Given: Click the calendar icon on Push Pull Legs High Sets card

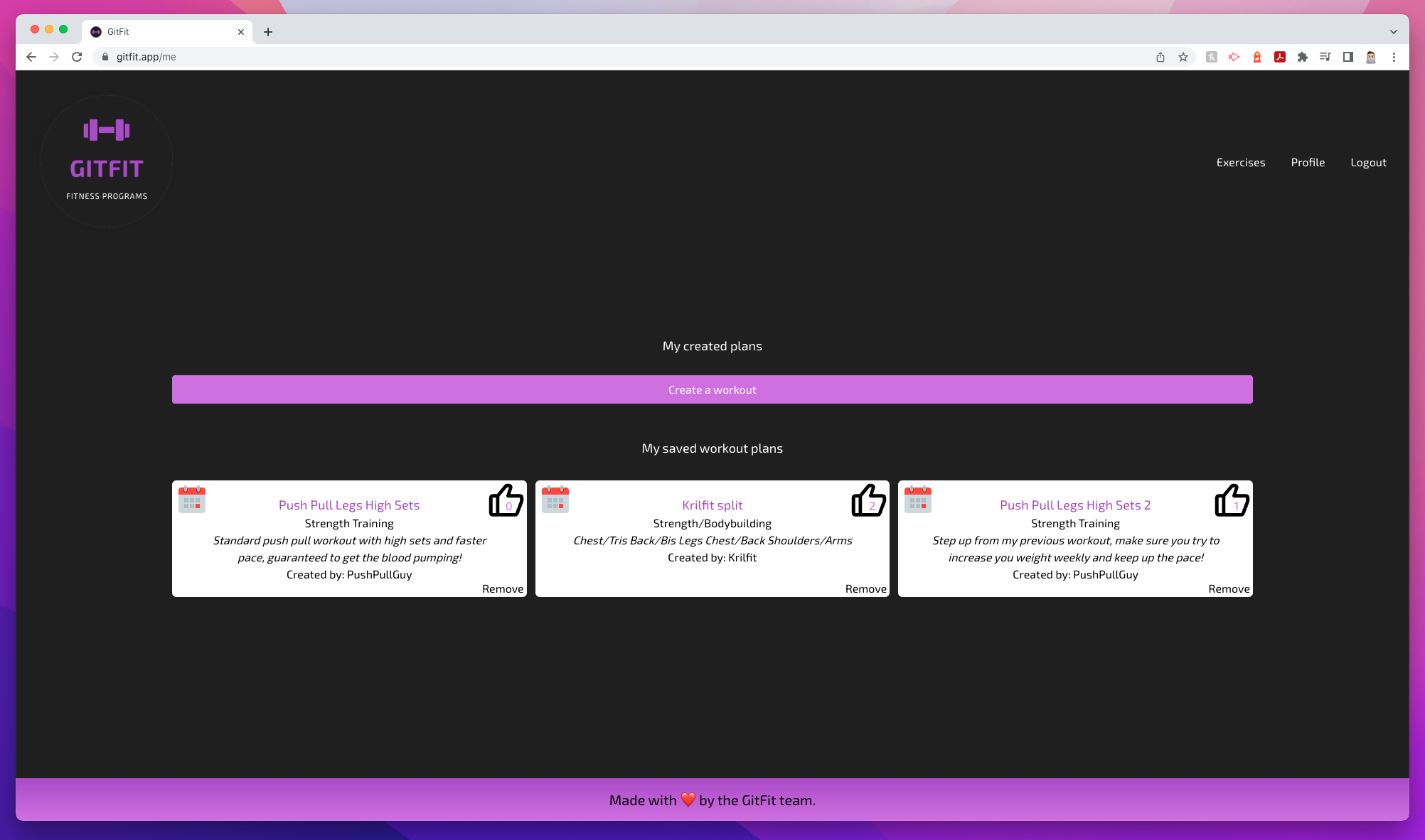Looking at the screenshot, I should coord(192,499).
